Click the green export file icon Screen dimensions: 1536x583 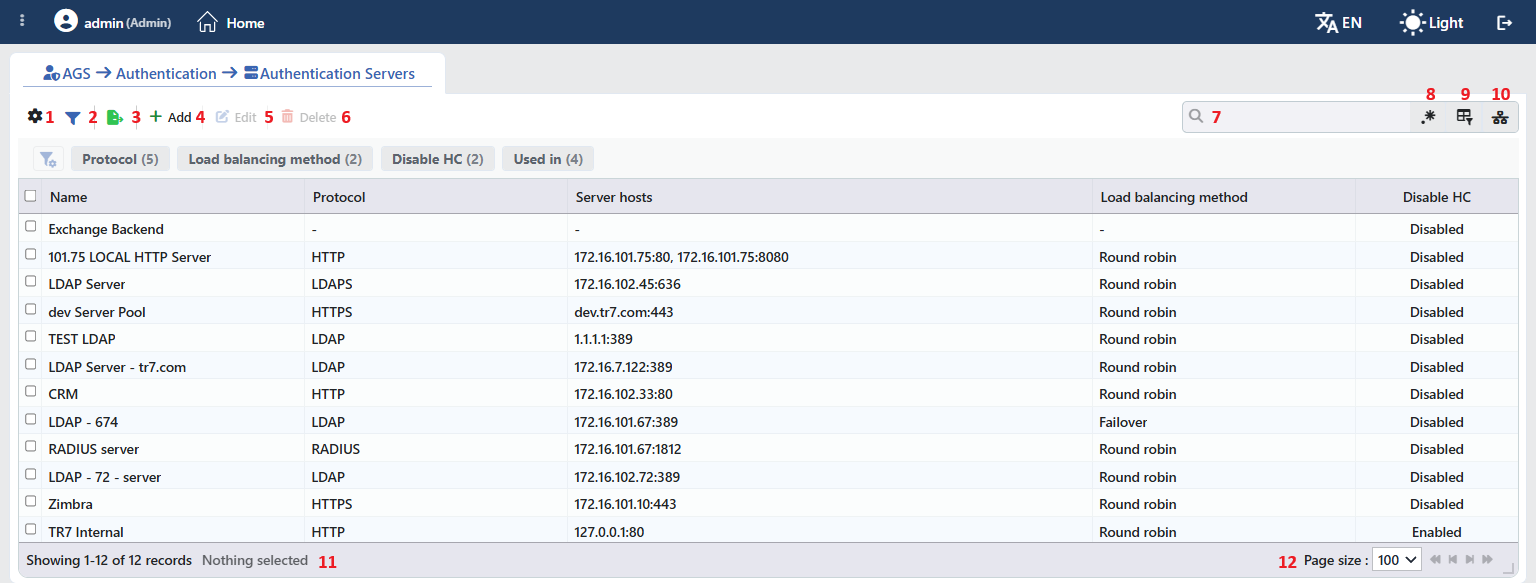(x=115, y=117)
